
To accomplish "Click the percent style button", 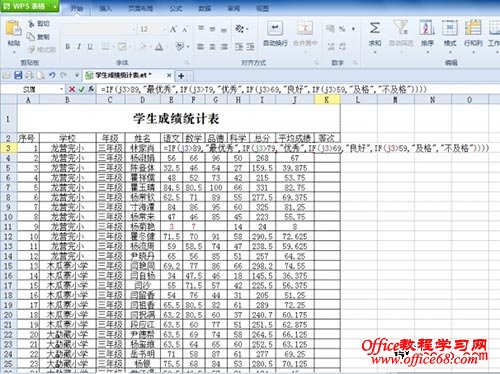I will click(x=342, y=29).
